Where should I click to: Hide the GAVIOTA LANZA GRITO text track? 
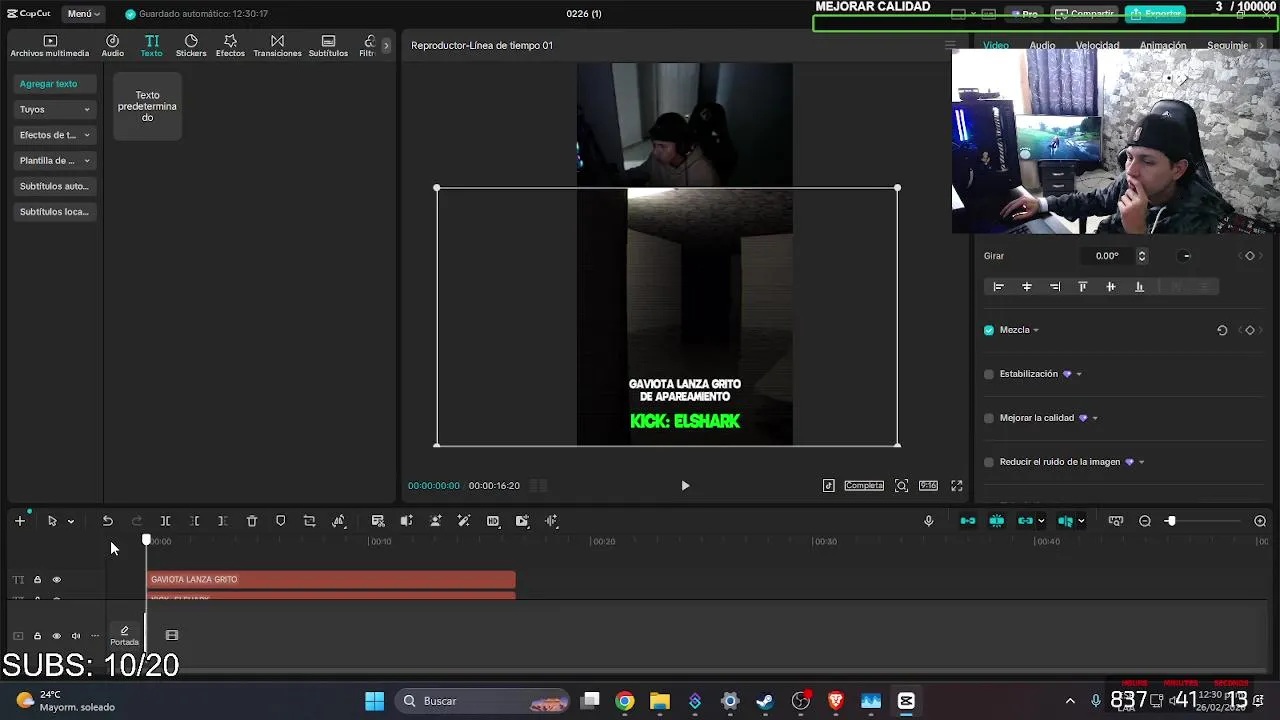56,580
